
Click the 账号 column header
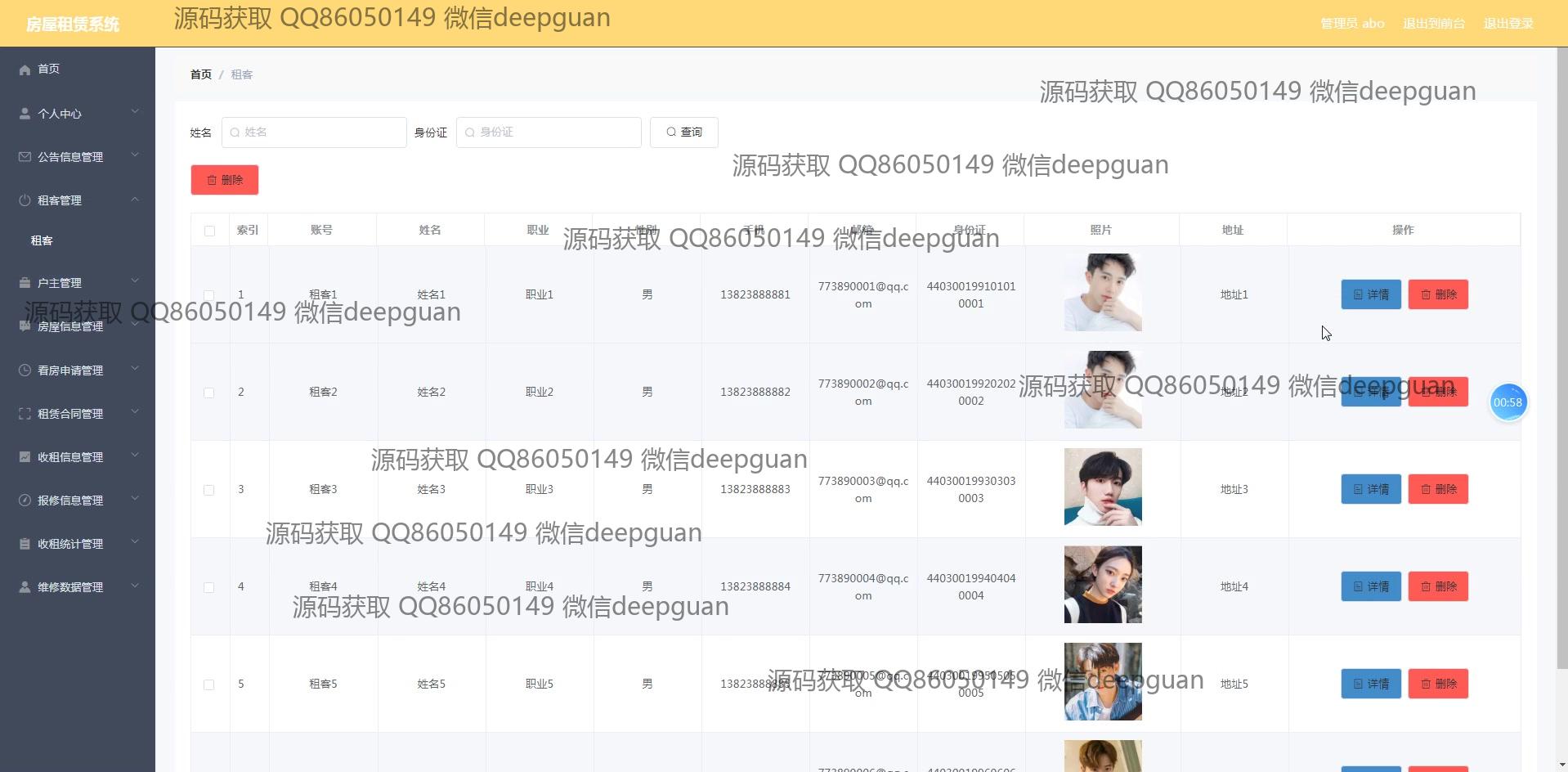click(322, 231)
